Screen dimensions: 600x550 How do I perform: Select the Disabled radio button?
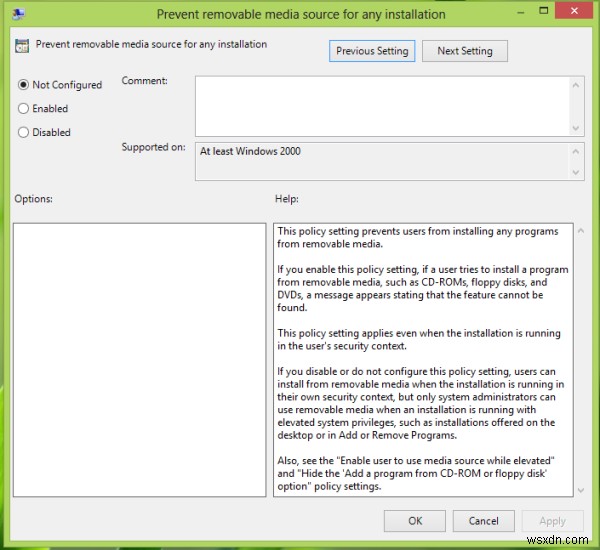coord(23,132)
